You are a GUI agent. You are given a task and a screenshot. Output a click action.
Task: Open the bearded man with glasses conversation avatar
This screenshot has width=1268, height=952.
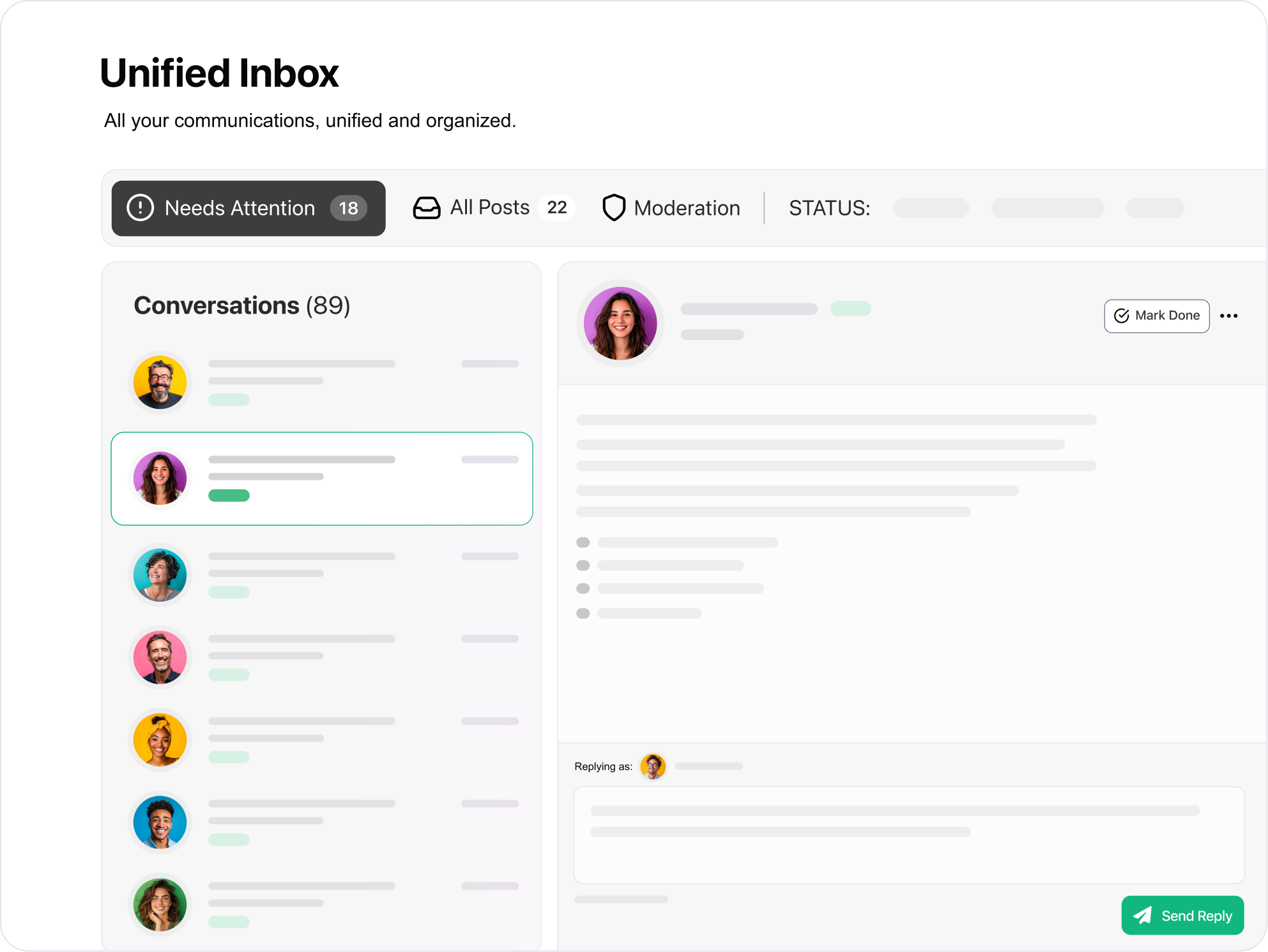click(x=160, y=382)
